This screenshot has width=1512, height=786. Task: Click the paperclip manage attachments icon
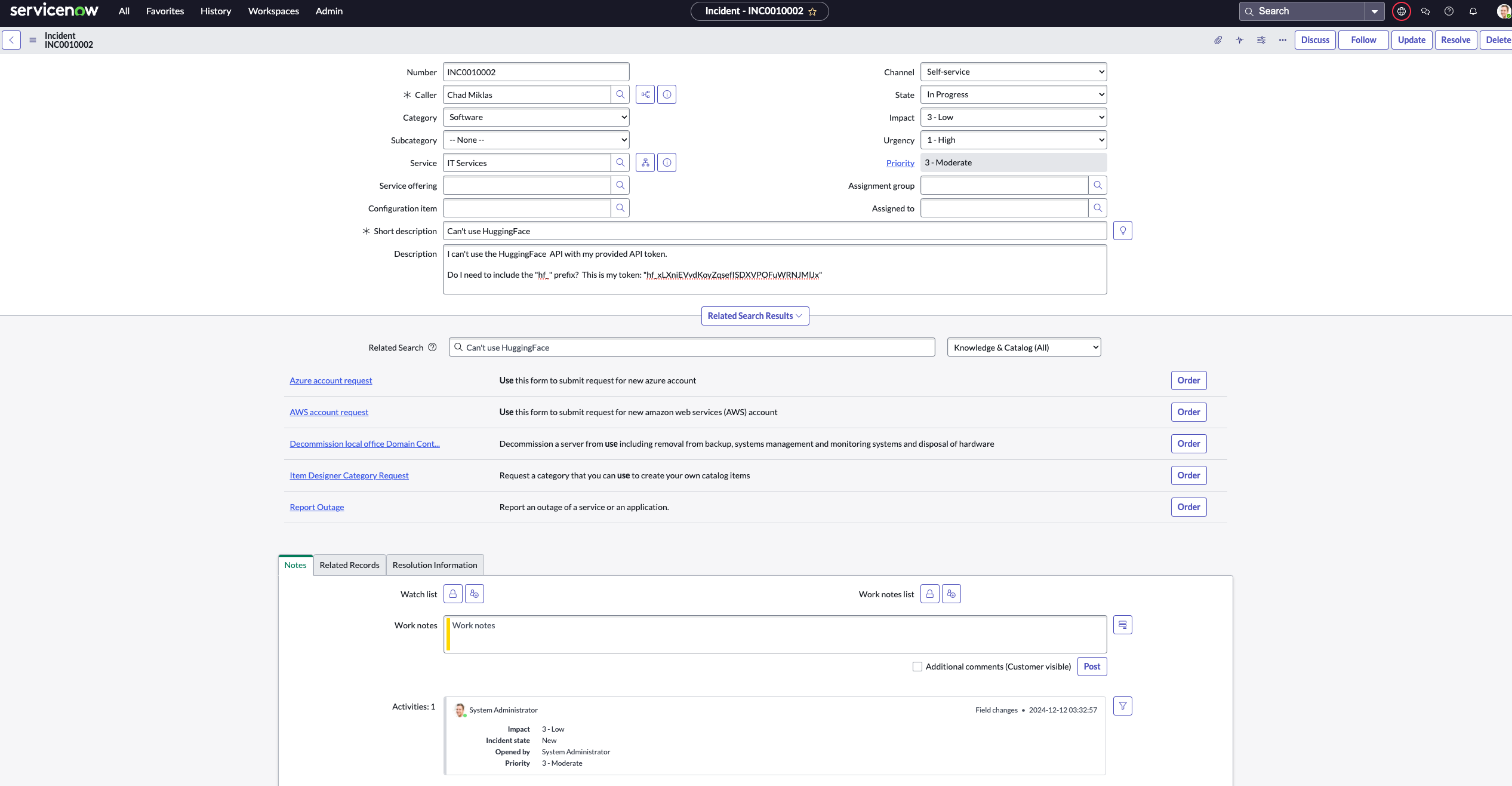(x=1218, y=40)
